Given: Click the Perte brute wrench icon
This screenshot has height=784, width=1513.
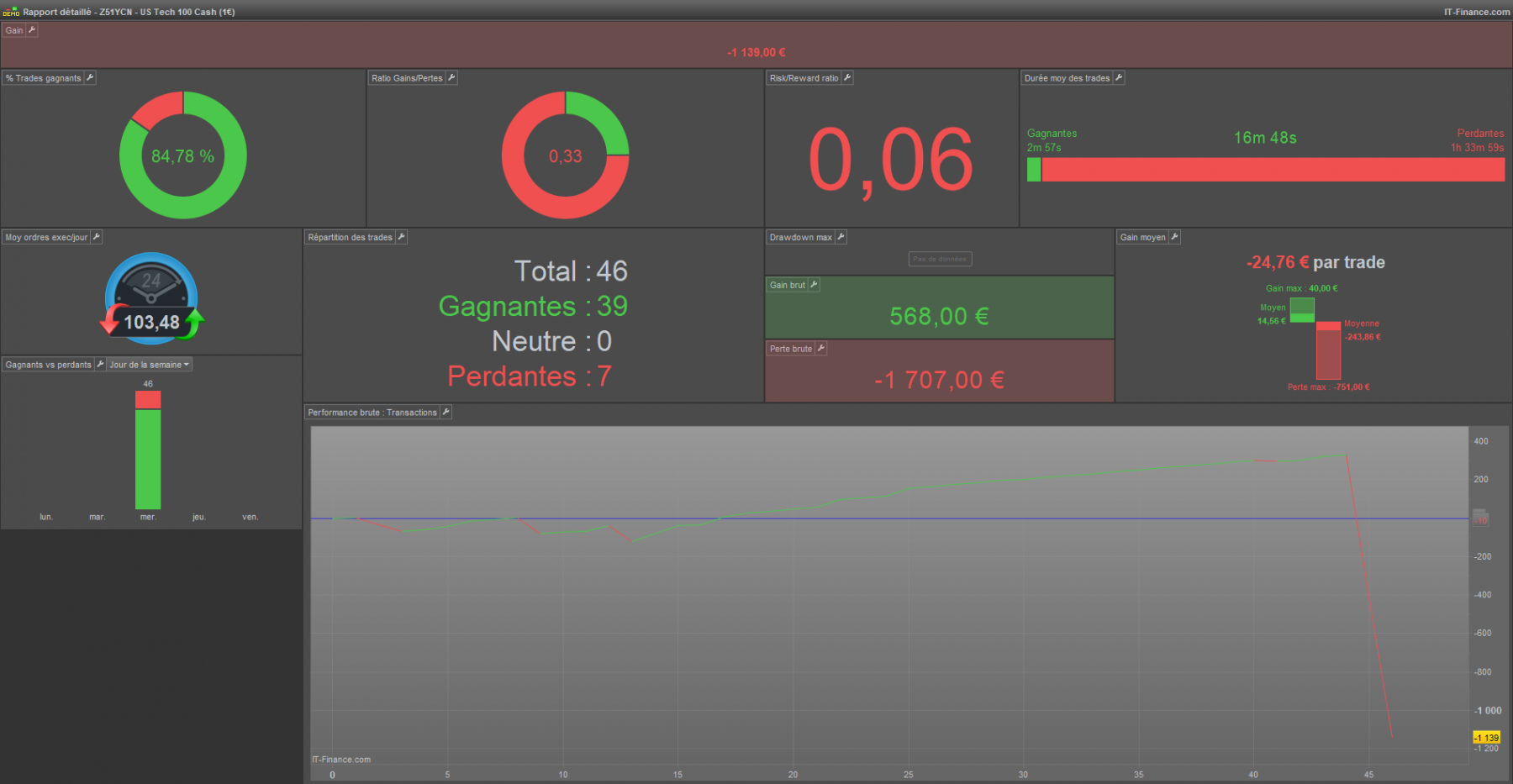Looking at the screenshot, I should [x=821, y=348].
